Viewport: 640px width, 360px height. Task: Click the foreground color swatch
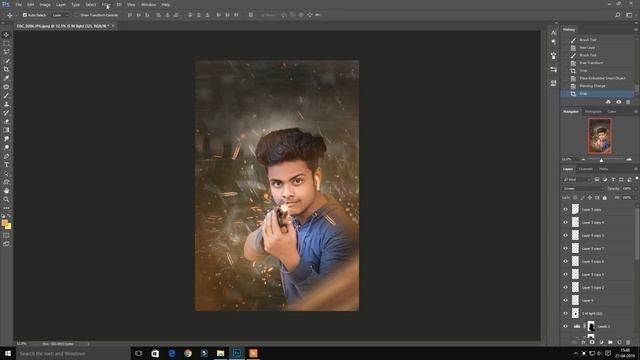[5, 223]
